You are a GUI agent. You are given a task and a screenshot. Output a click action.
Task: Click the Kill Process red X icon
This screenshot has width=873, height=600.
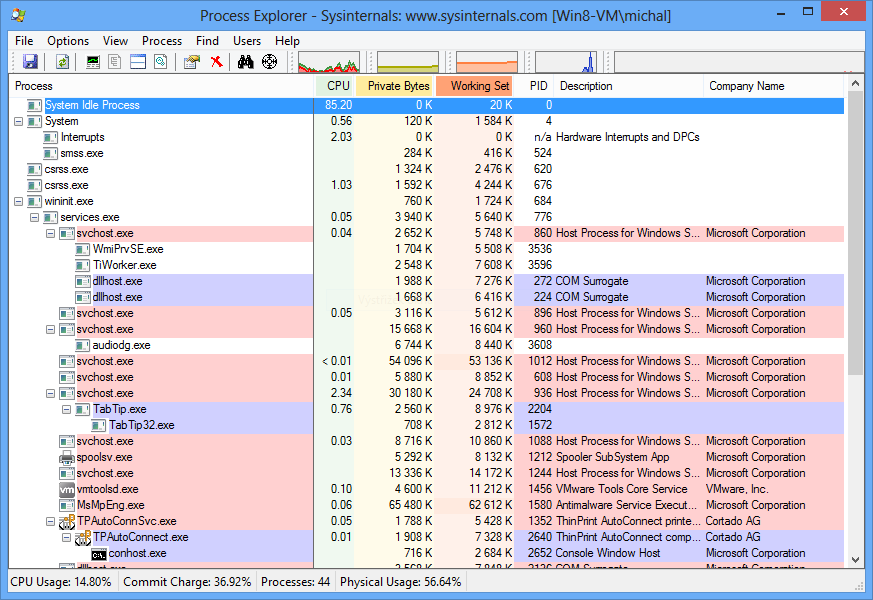(216, 61)
